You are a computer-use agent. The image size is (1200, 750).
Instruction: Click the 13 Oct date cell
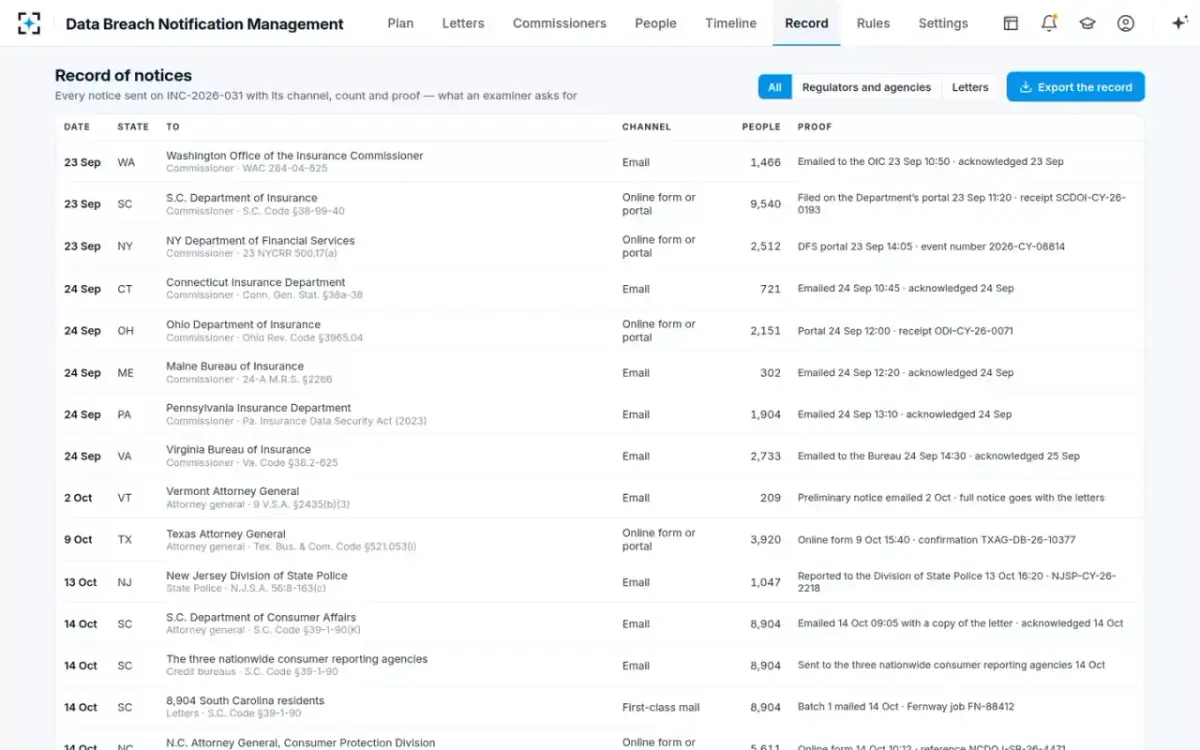(81, 582)
